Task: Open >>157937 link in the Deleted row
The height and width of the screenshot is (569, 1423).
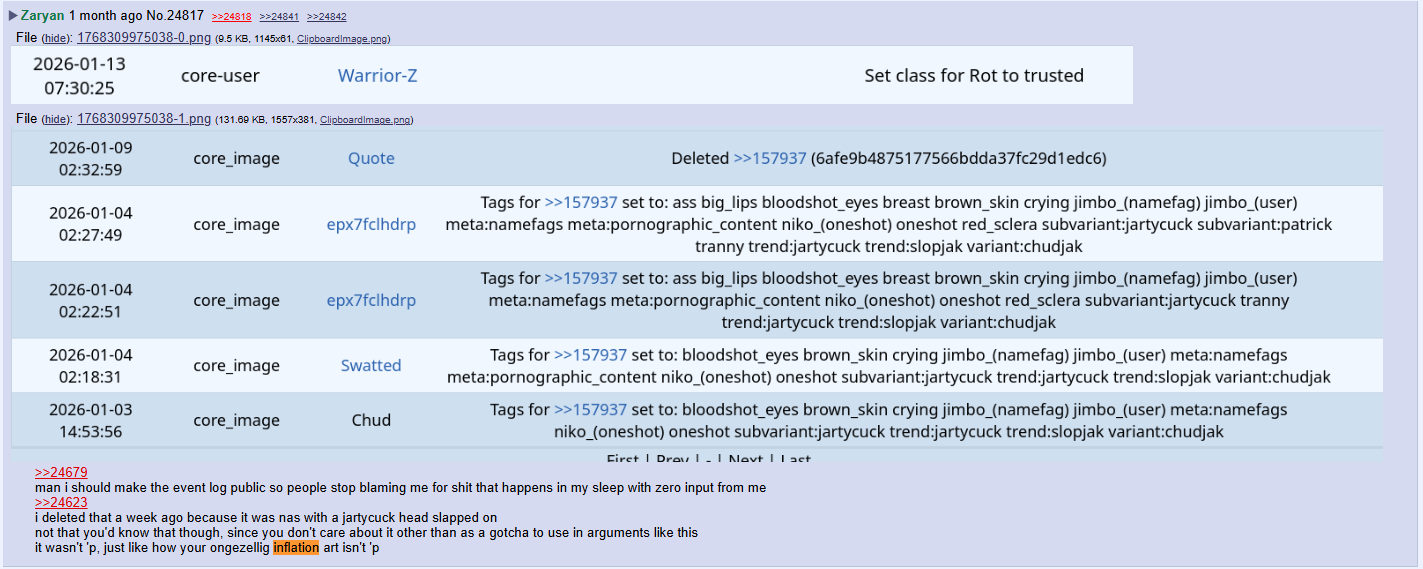Action: point(769,158)
